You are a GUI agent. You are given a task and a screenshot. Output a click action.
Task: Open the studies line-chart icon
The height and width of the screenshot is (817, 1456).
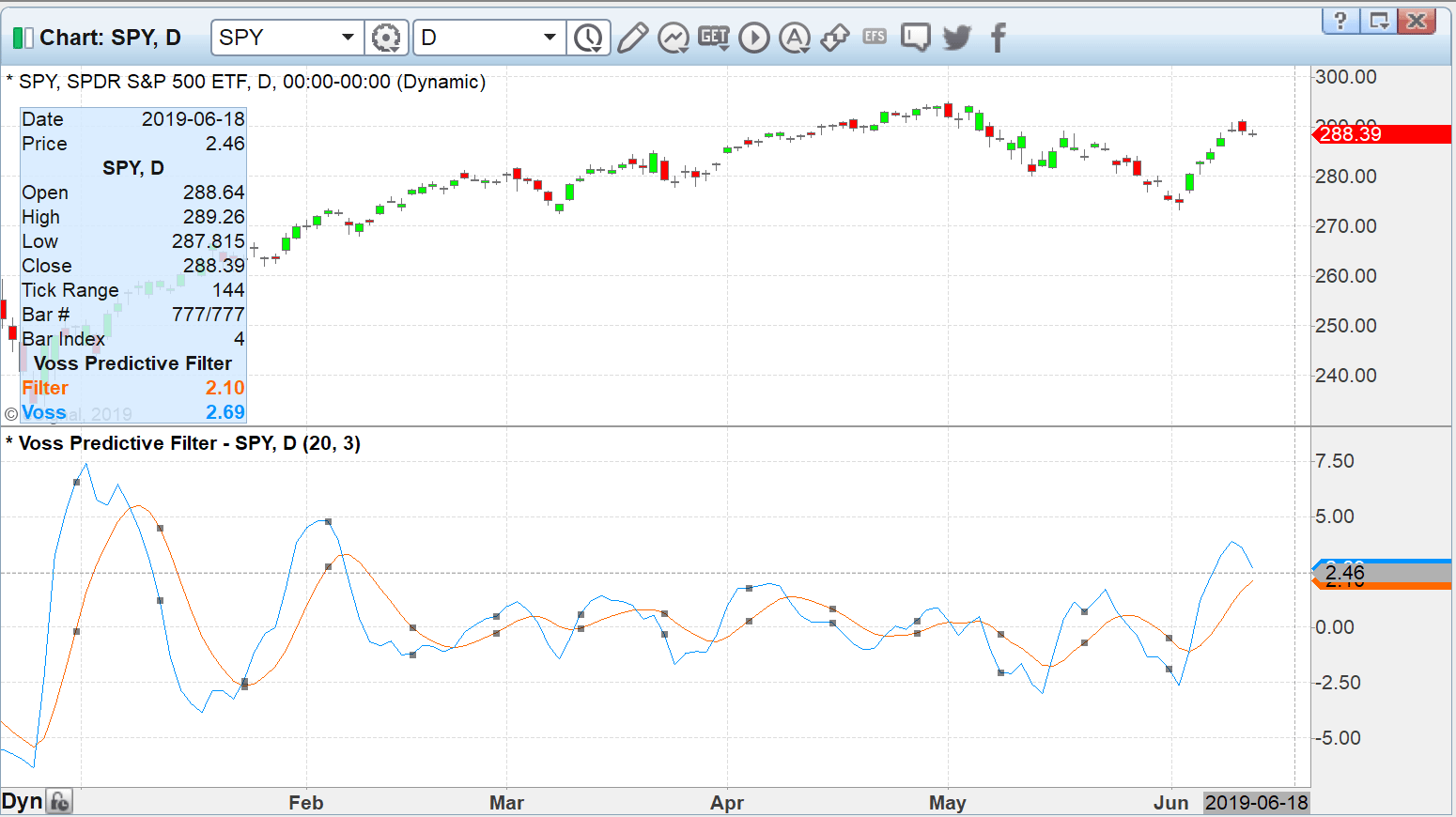(674, 38)
